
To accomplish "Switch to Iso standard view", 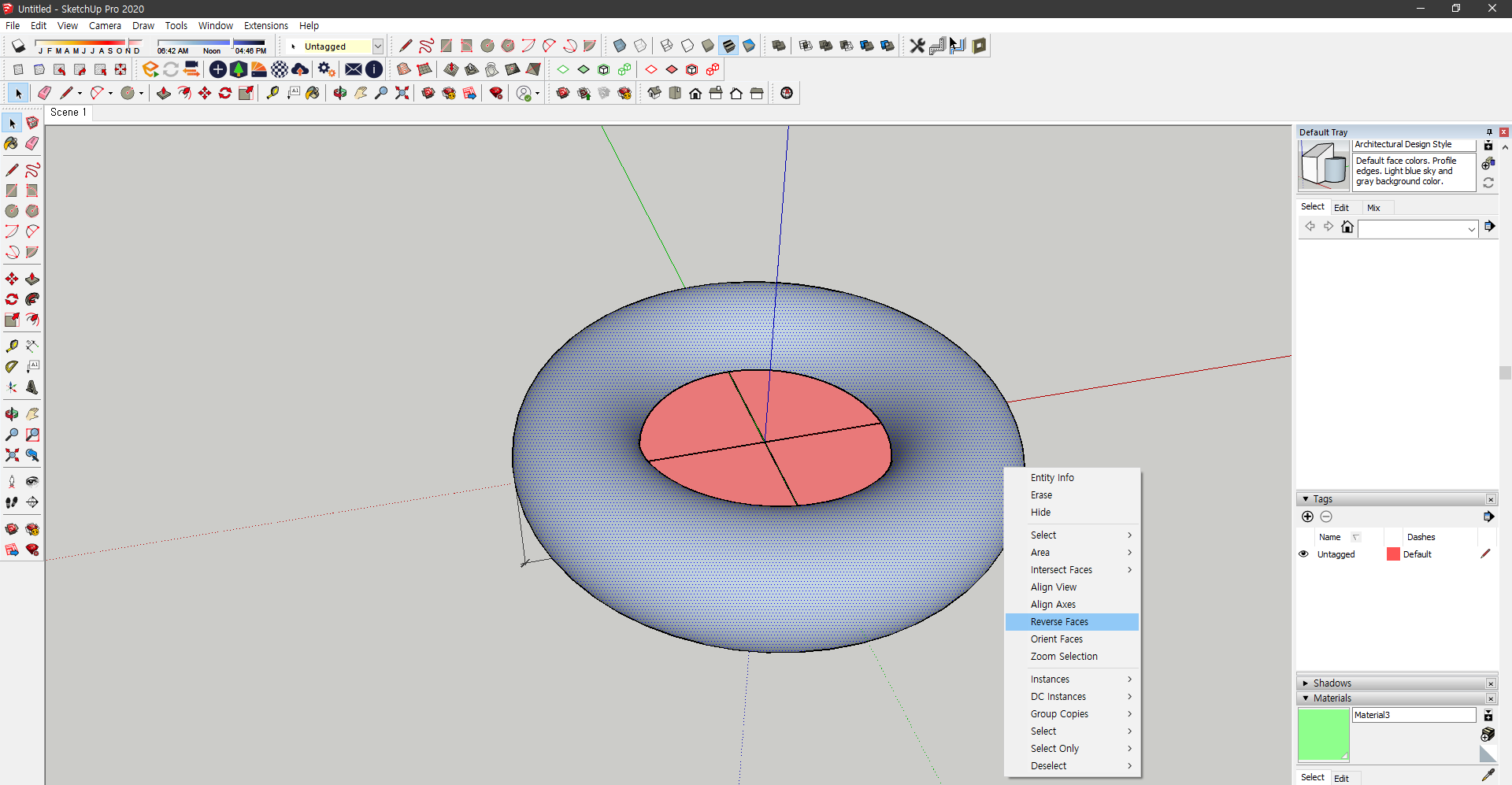I will click(x=654, y=93).
